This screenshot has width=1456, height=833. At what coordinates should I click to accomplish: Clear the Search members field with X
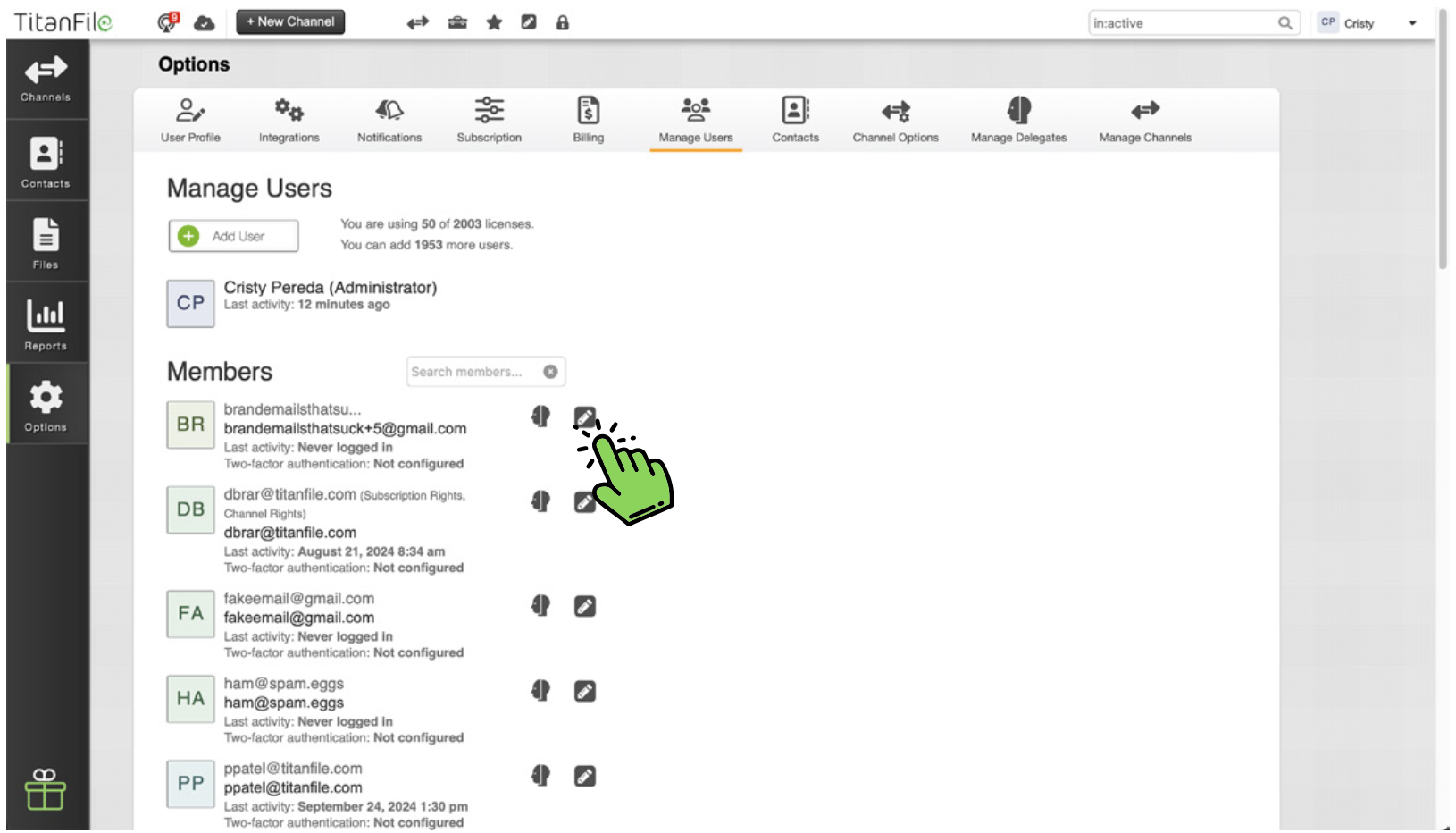pos(550,372)
